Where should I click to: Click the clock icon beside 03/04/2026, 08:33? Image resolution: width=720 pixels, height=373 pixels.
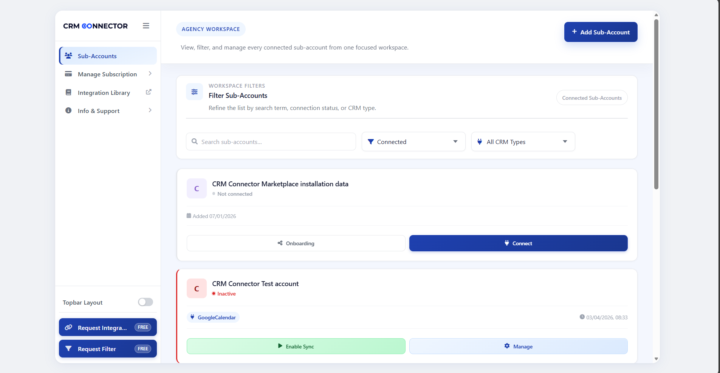point(582,317)
